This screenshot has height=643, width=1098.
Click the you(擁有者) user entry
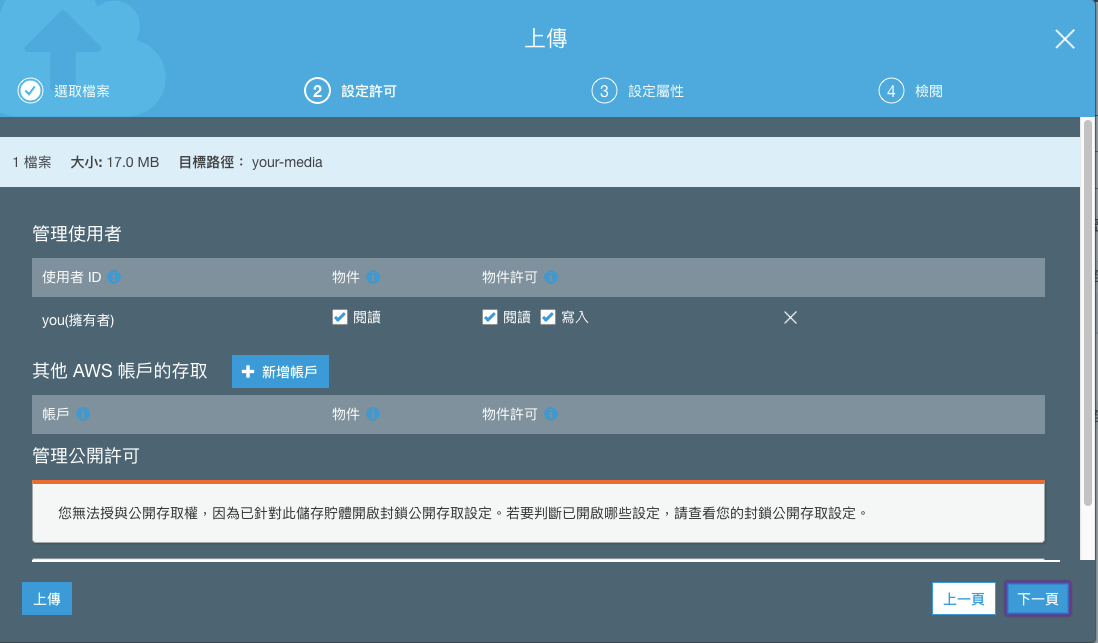78,320
